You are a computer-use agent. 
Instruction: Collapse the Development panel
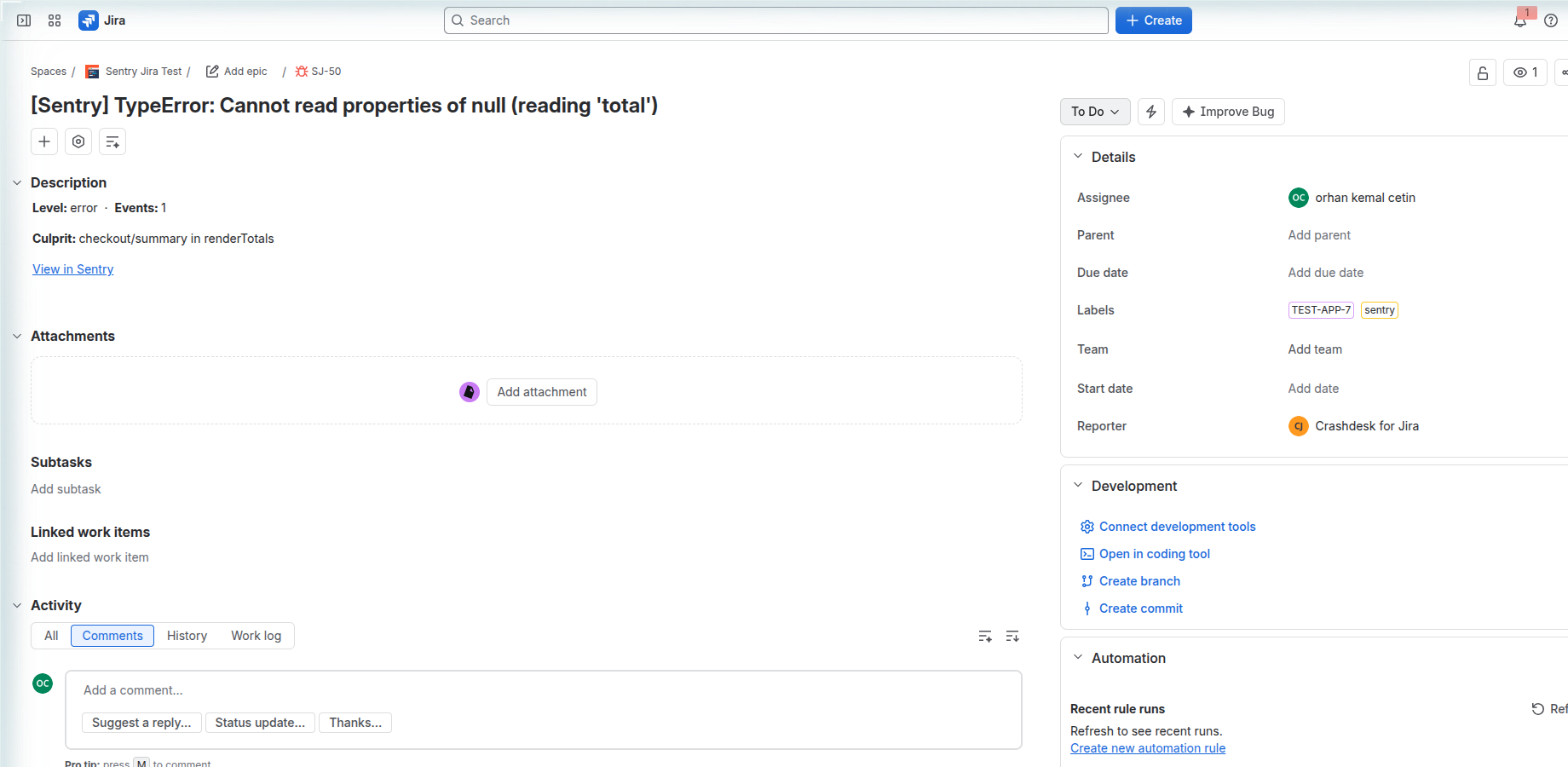point(1078,486)
